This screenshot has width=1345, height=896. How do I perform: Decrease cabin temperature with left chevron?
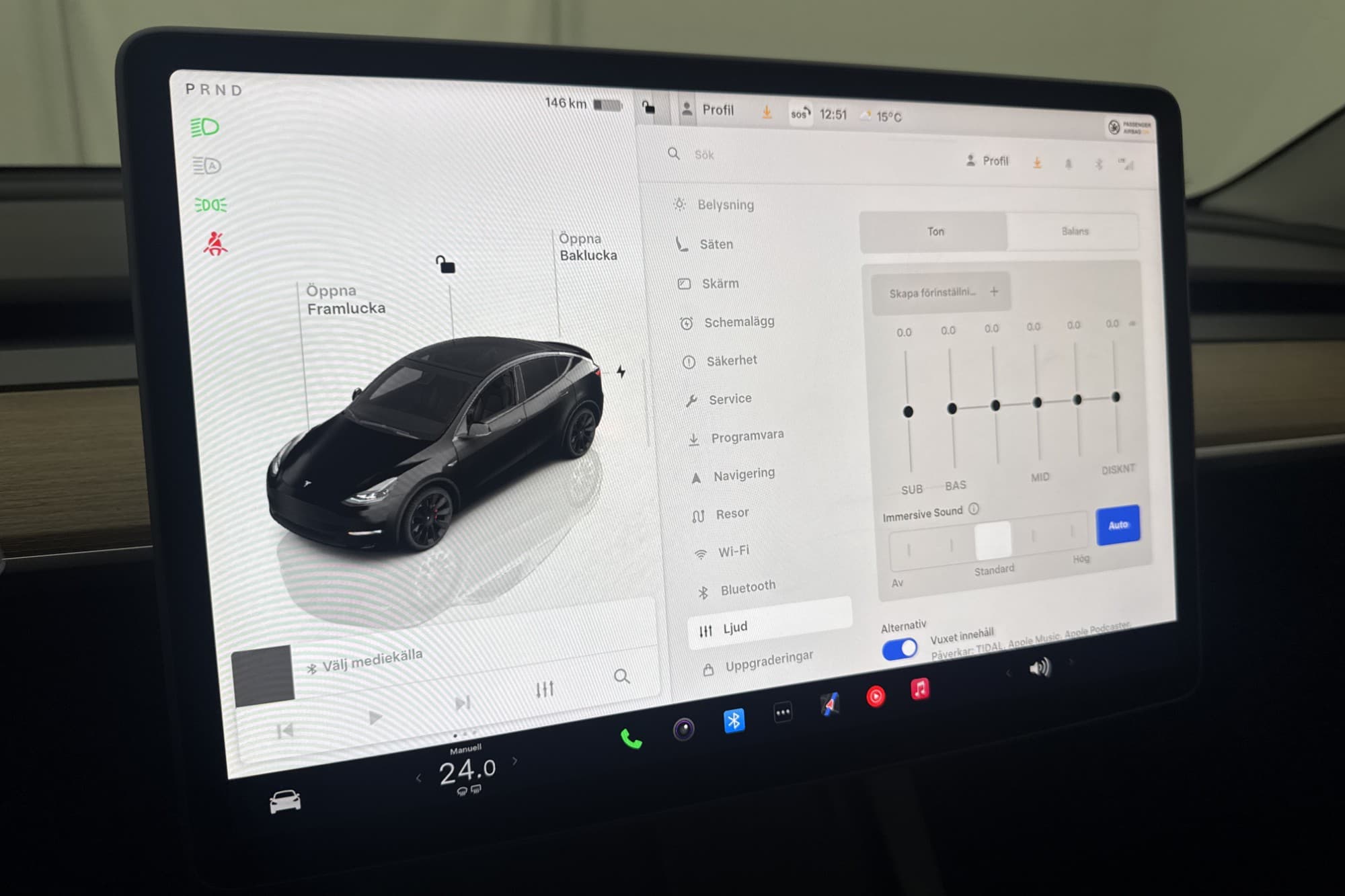pos(419,778)
